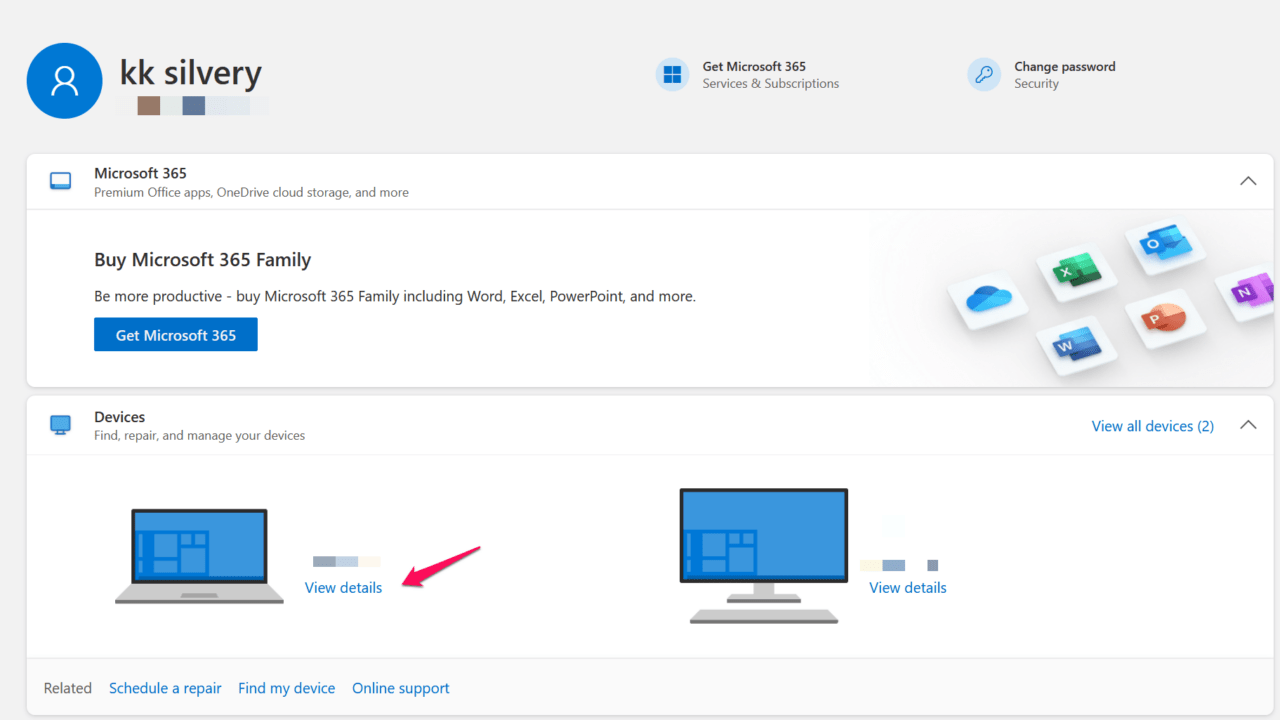Select the OneDrive cloud app icon
The height and width of the screenshot is (720, 1280).
[x=989, y=298]
